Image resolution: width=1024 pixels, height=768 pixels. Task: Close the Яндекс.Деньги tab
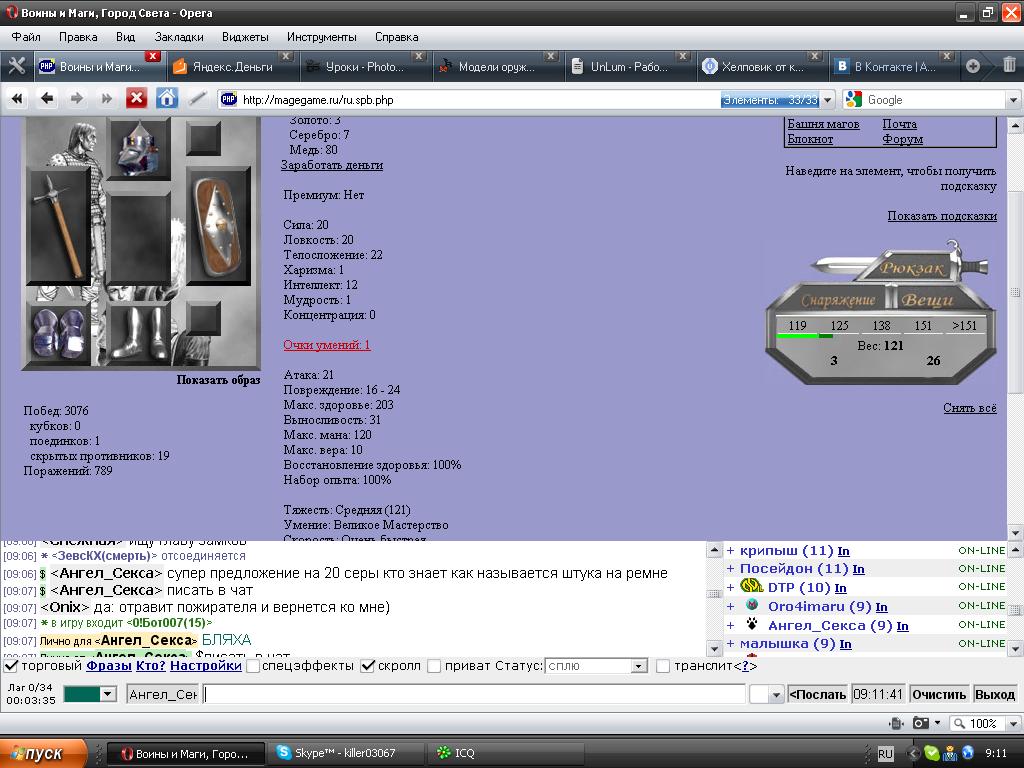(285, 56)
